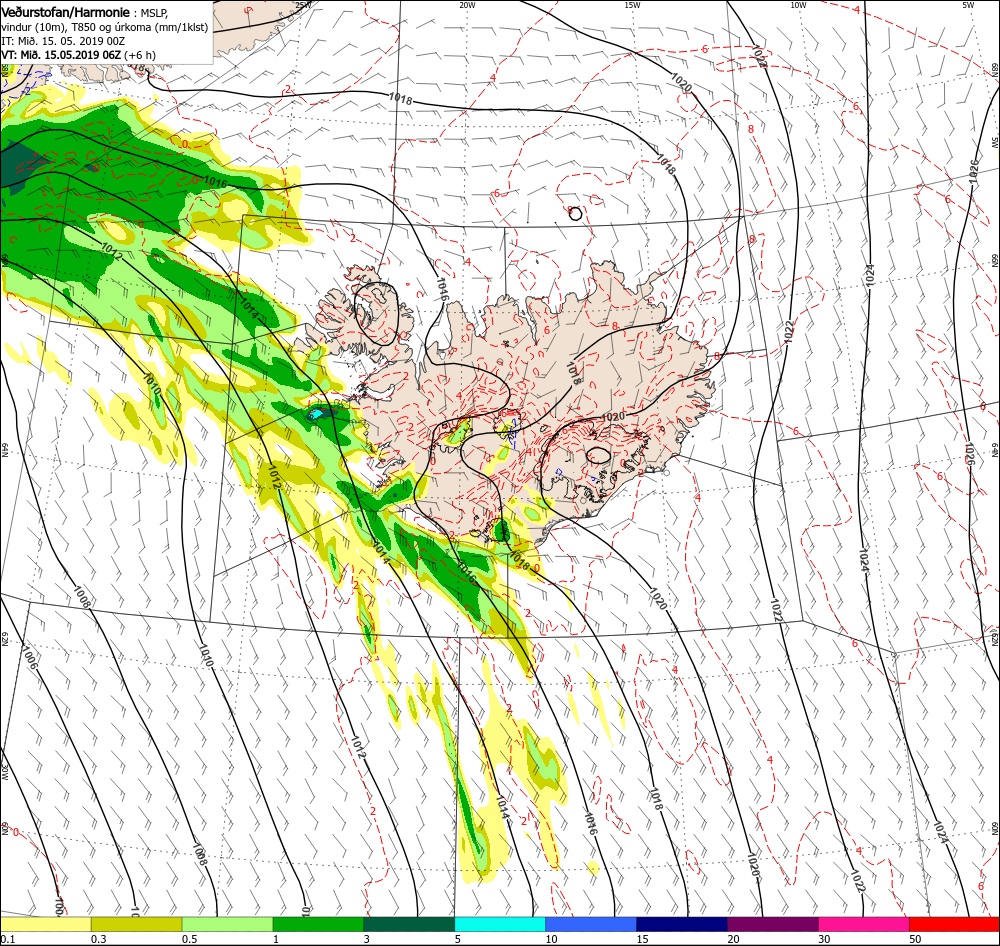Click the pink 30 mm legend swatch

click(864, 924)
